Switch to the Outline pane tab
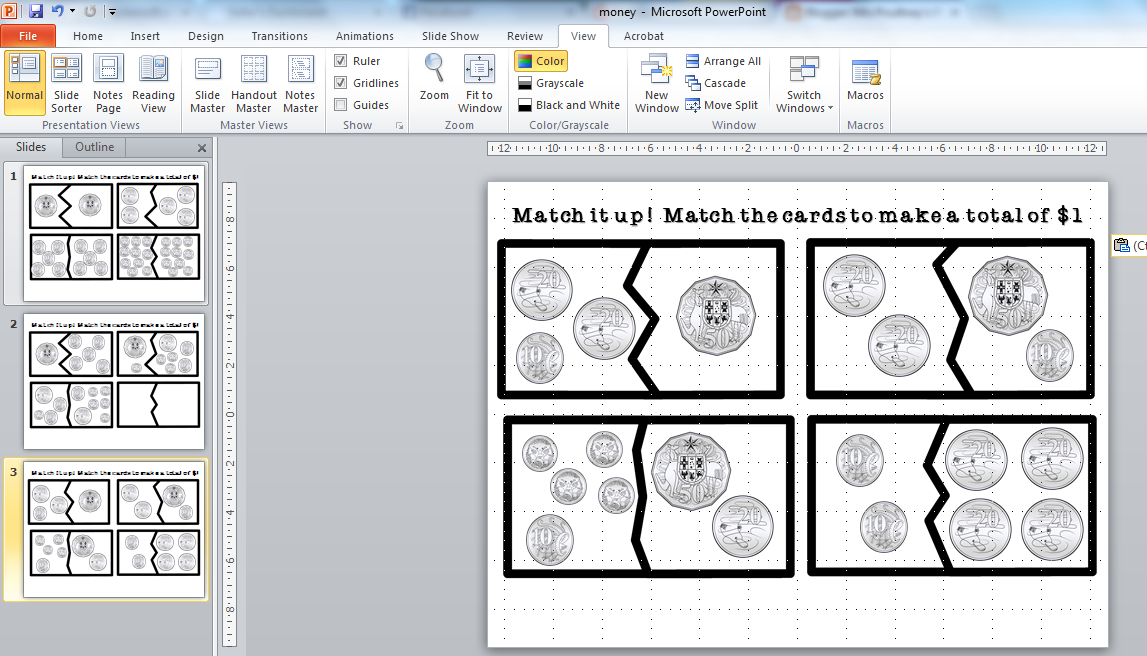The image size is (1147, 656). (94, 147)
